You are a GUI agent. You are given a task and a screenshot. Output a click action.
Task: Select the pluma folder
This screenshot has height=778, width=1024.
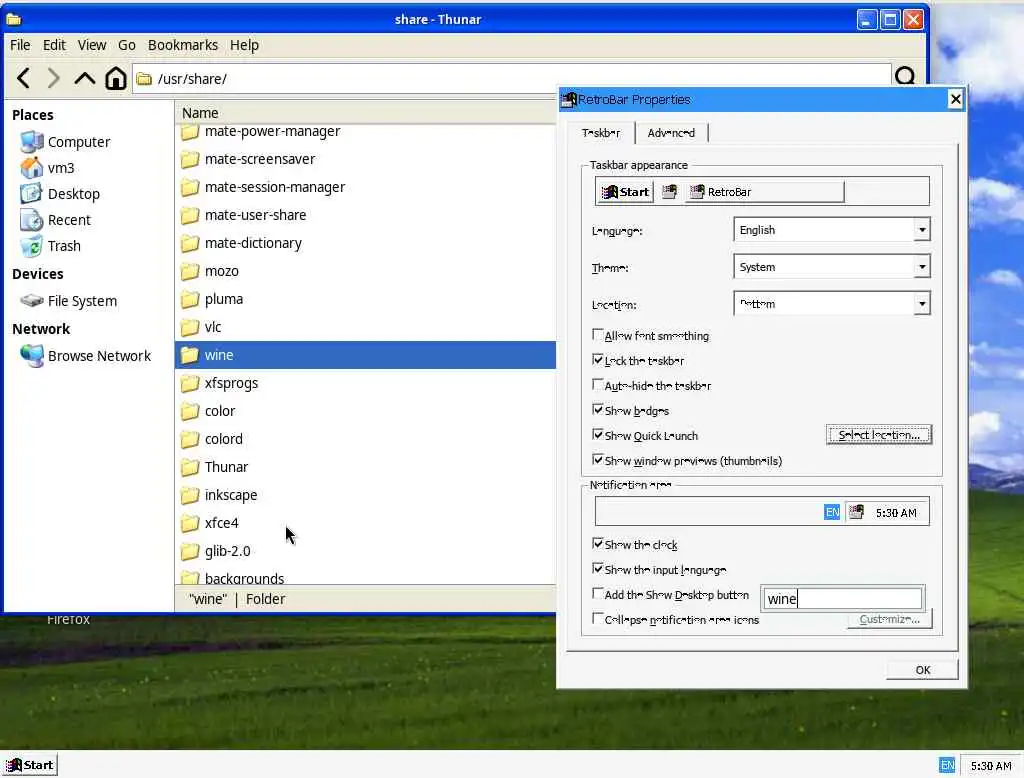click(212, 300)
